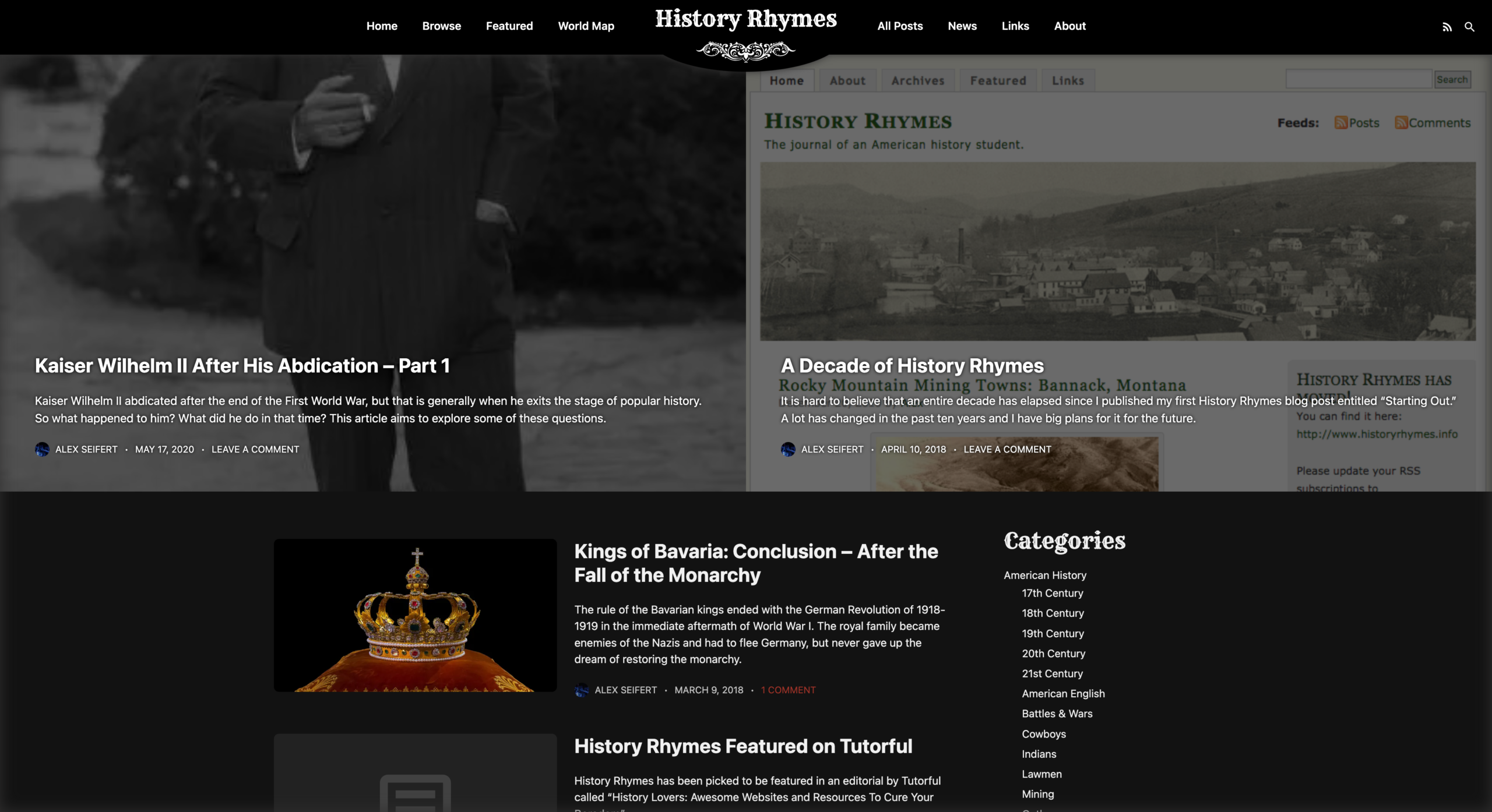
Task: Click the Tutorful post placeholder thumbnail
Action: coord(416,773)
